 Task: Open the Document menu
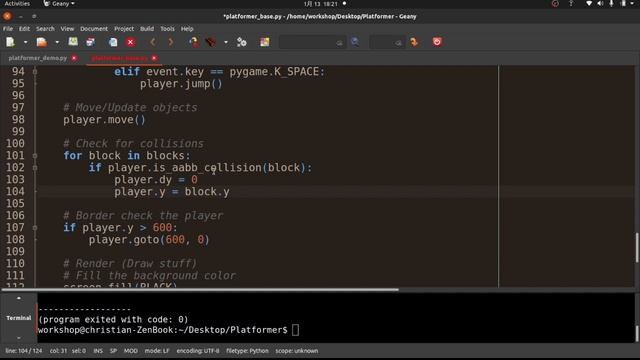[x=94, y=29]
